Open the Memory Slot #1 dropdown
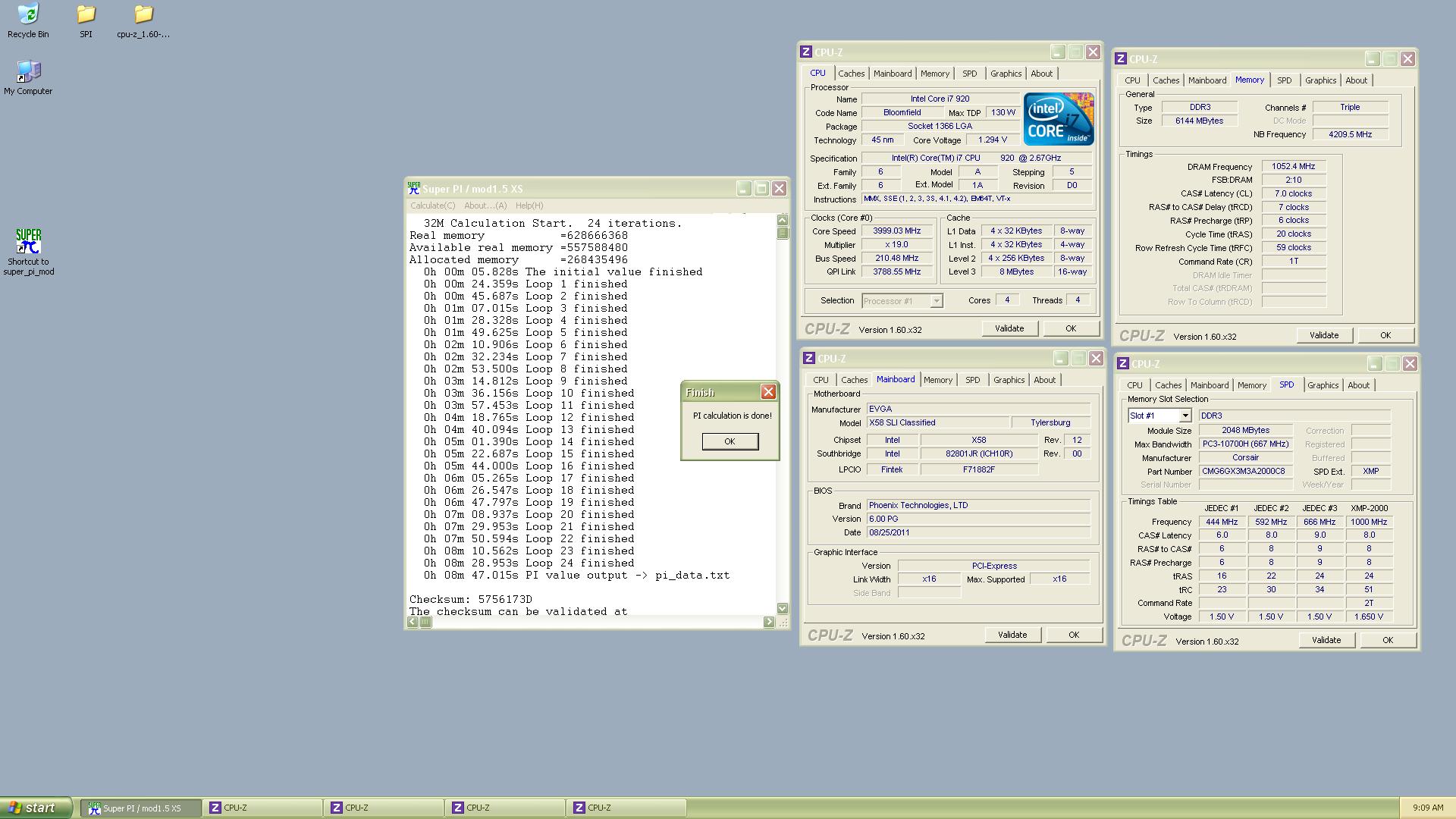The image size is (1456, 819). (1185, 416)
